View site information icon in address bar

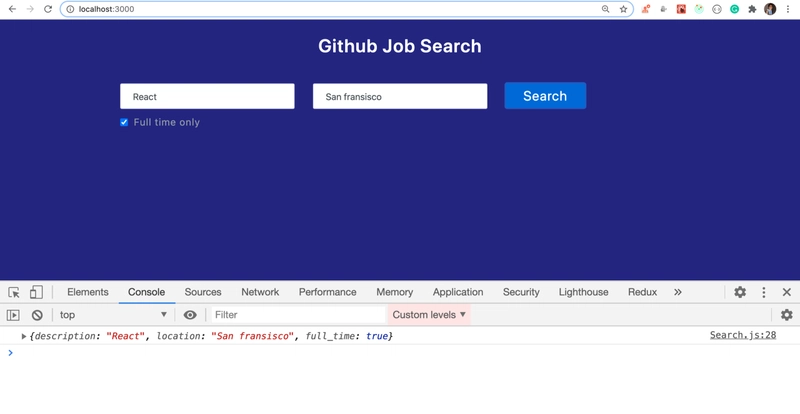[x=70, y=9]
